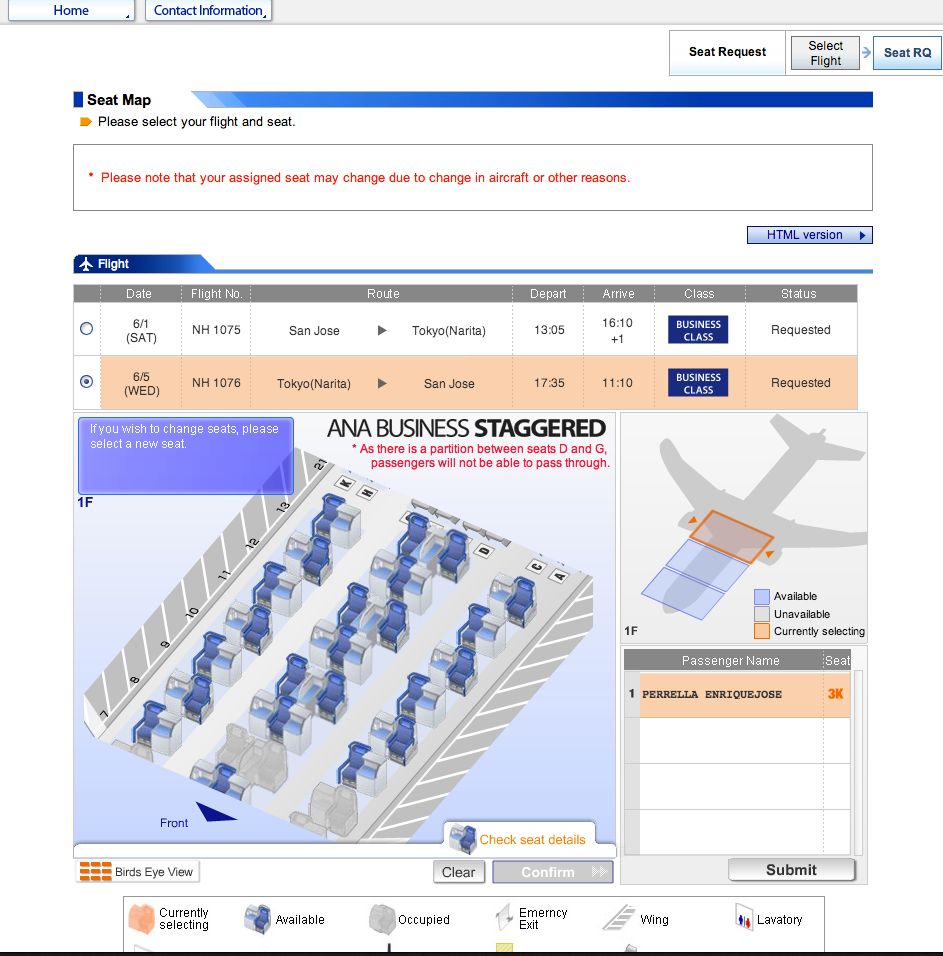Click the Seat Request heading
The width and height of the screenshot is (943, 956).
pyautogui.click(x=727, y=52)
